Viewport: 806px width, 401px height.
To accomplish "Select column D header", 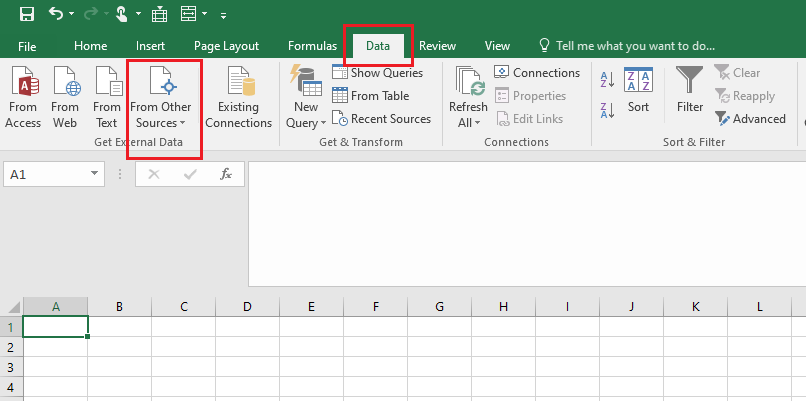I will point(246,306).
